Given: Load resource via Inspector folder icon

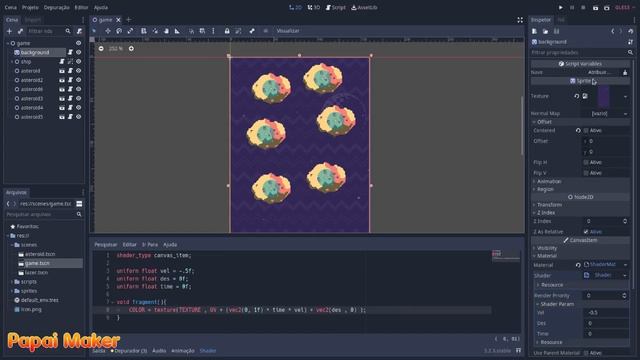Looking at the screenshot, I should (x=545, y=31).
